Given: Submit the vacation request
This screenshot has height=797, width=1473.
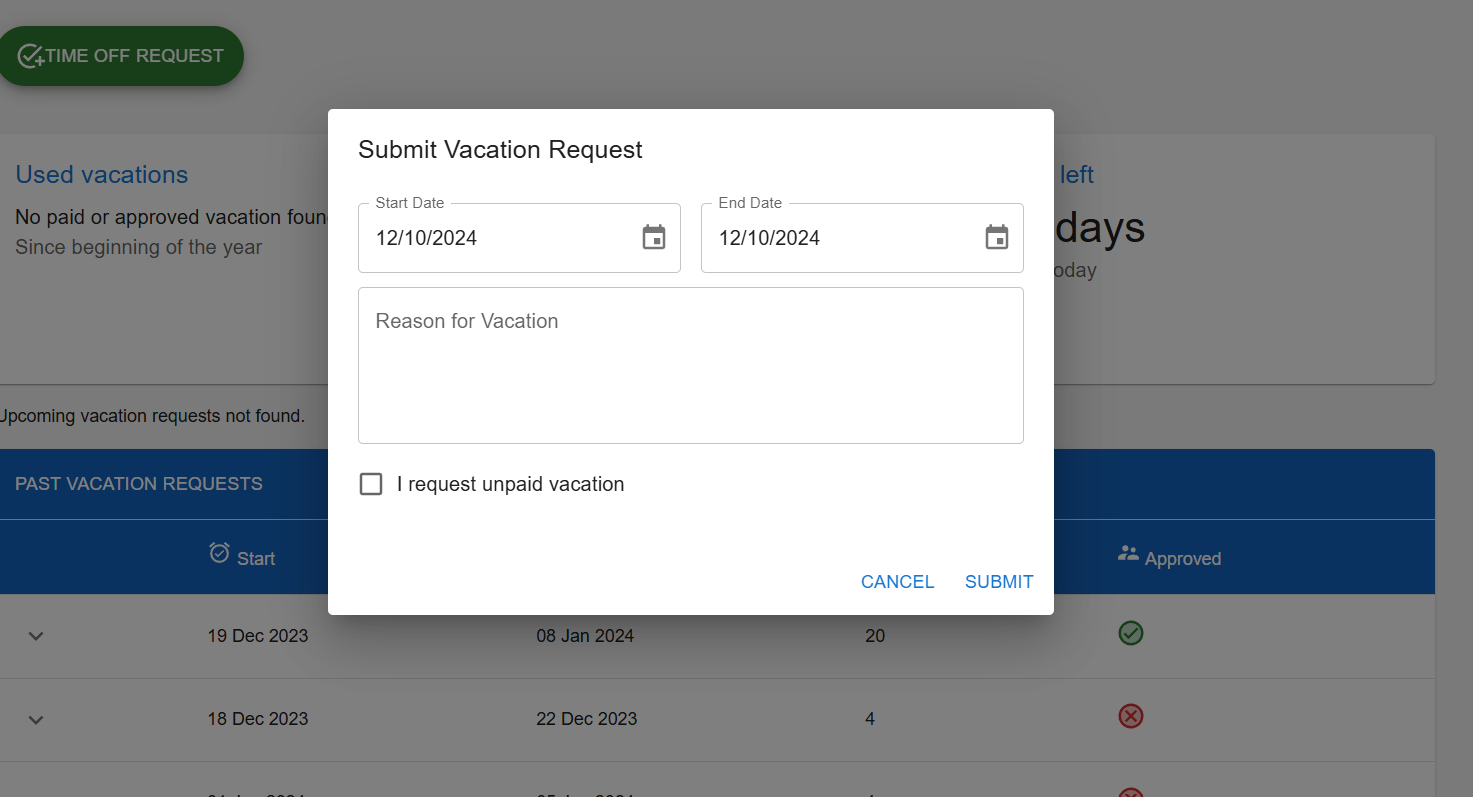Looking at the screenshot, I should point(999,582).
